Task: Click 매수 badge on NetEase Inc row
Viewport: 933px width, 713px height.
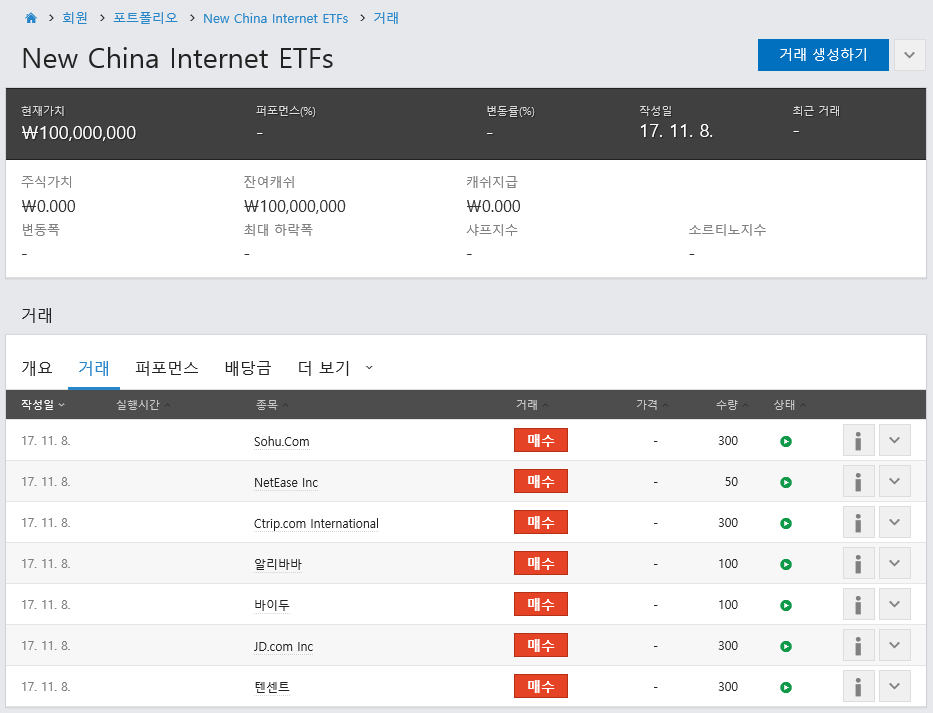Action: point(541,481)
